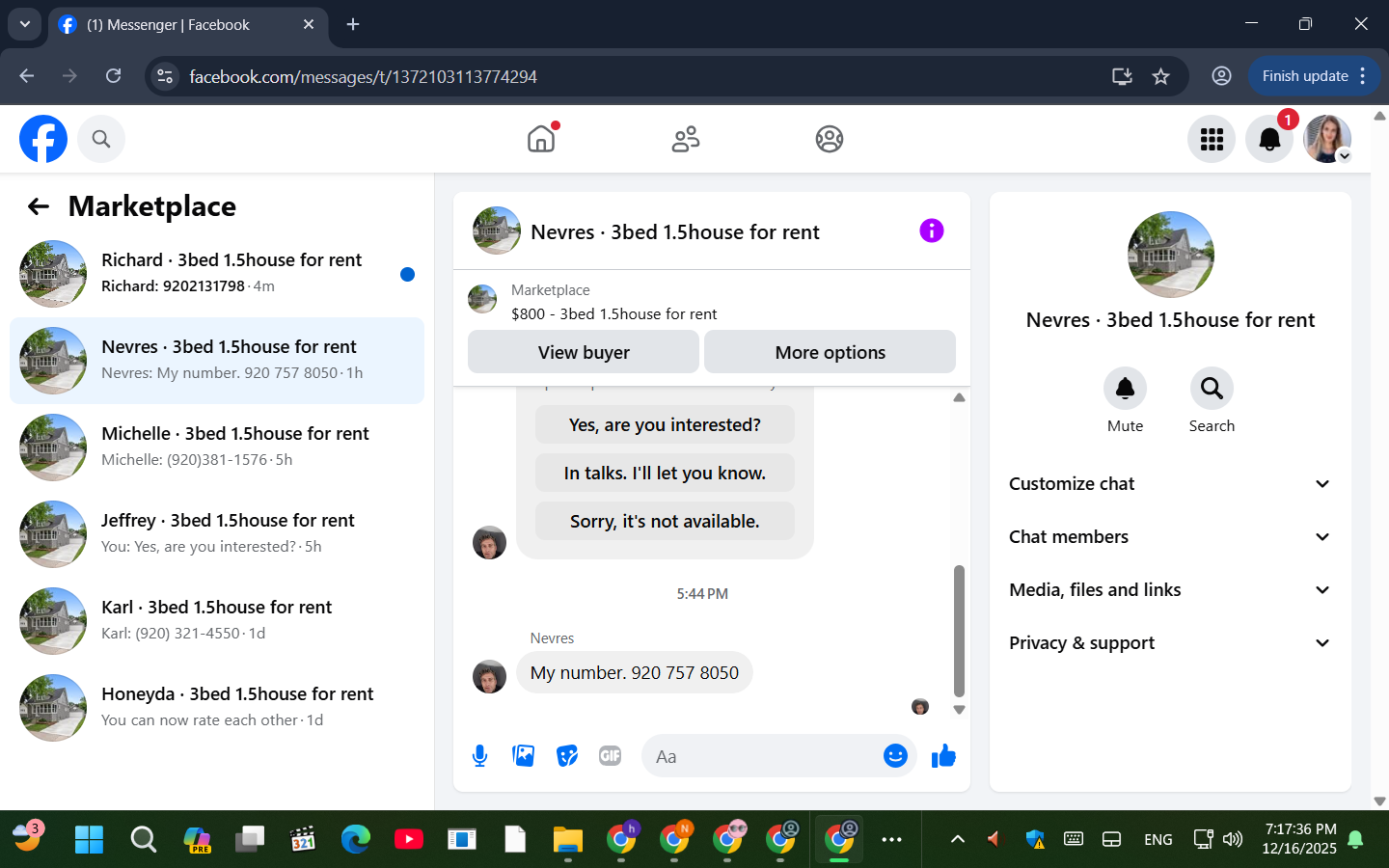Reload the page with the refresh icon
1389x868 pixels.
[x=114, y=76]
